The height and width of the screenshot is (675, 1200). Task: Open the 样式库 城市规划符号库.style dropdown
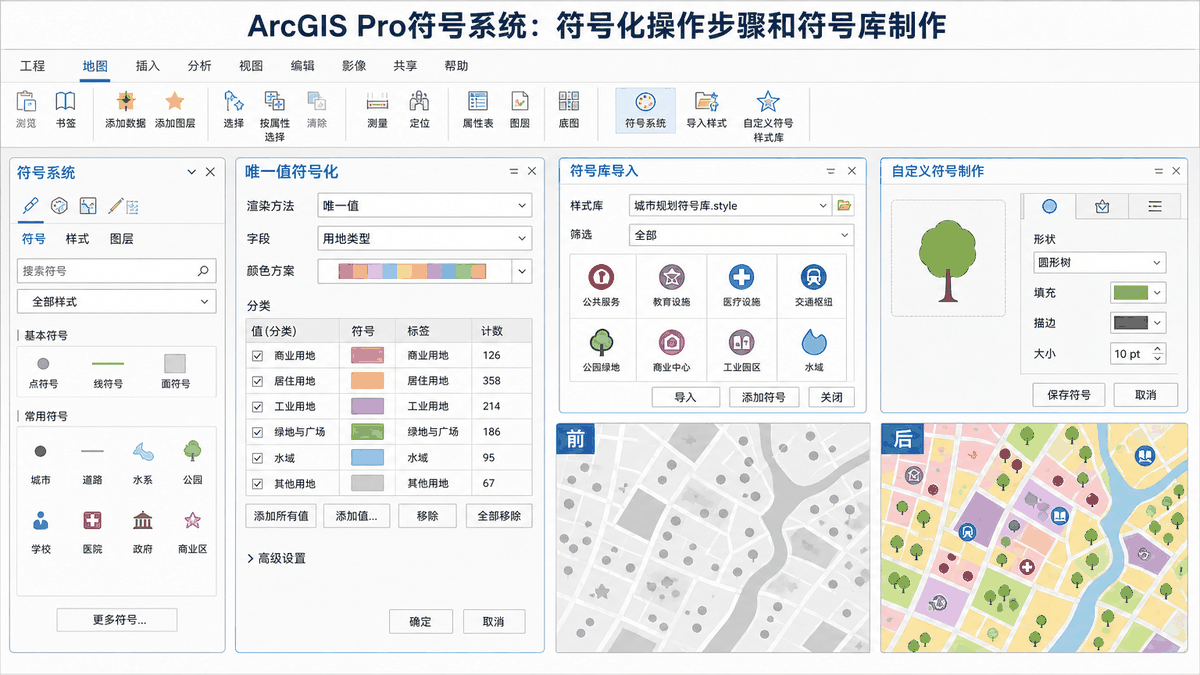point(730,206)
